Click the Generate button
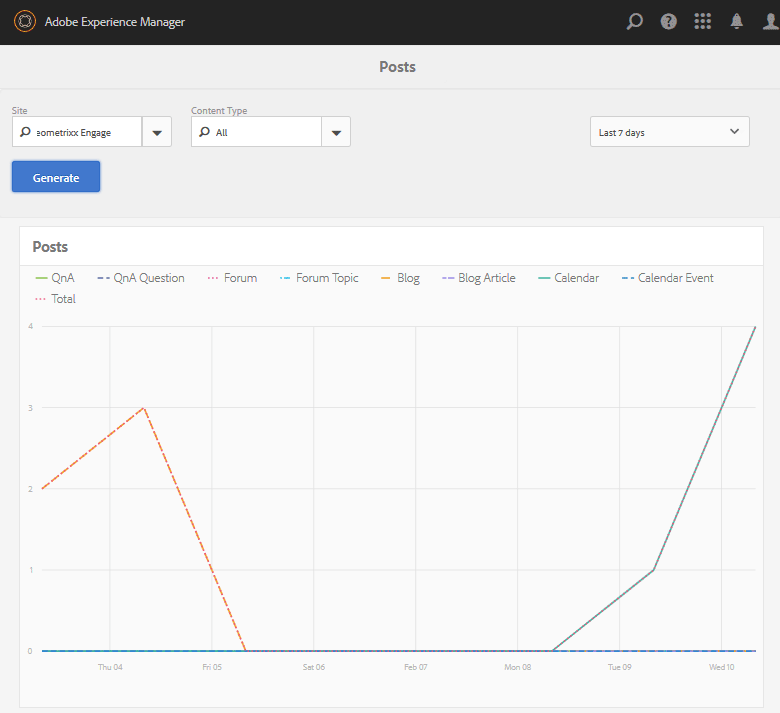The image size is (780, 713). (x=56, y=177)
